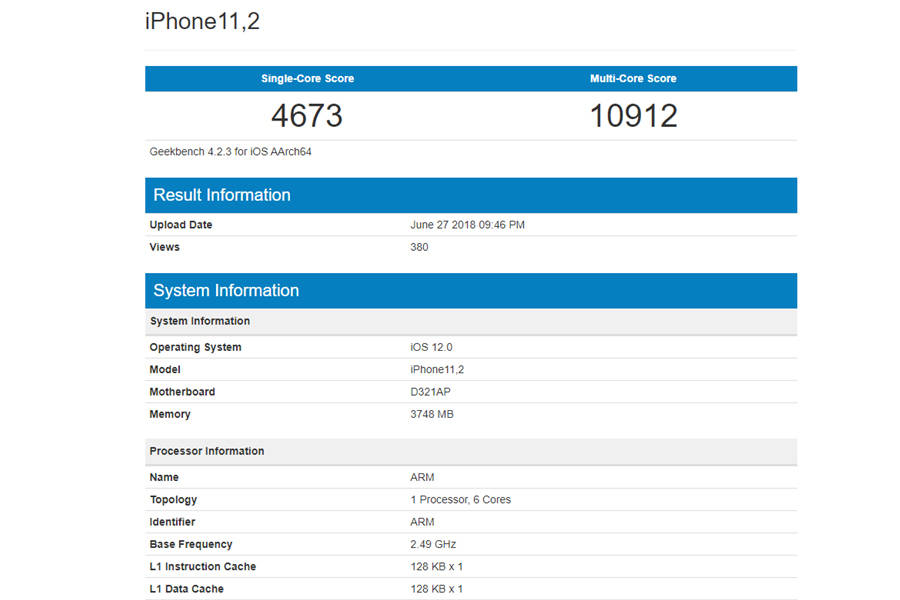Open the 1 Processor, 6 Cores link
The width and height of the screenshot is (900, 600).
pos(461,499)
